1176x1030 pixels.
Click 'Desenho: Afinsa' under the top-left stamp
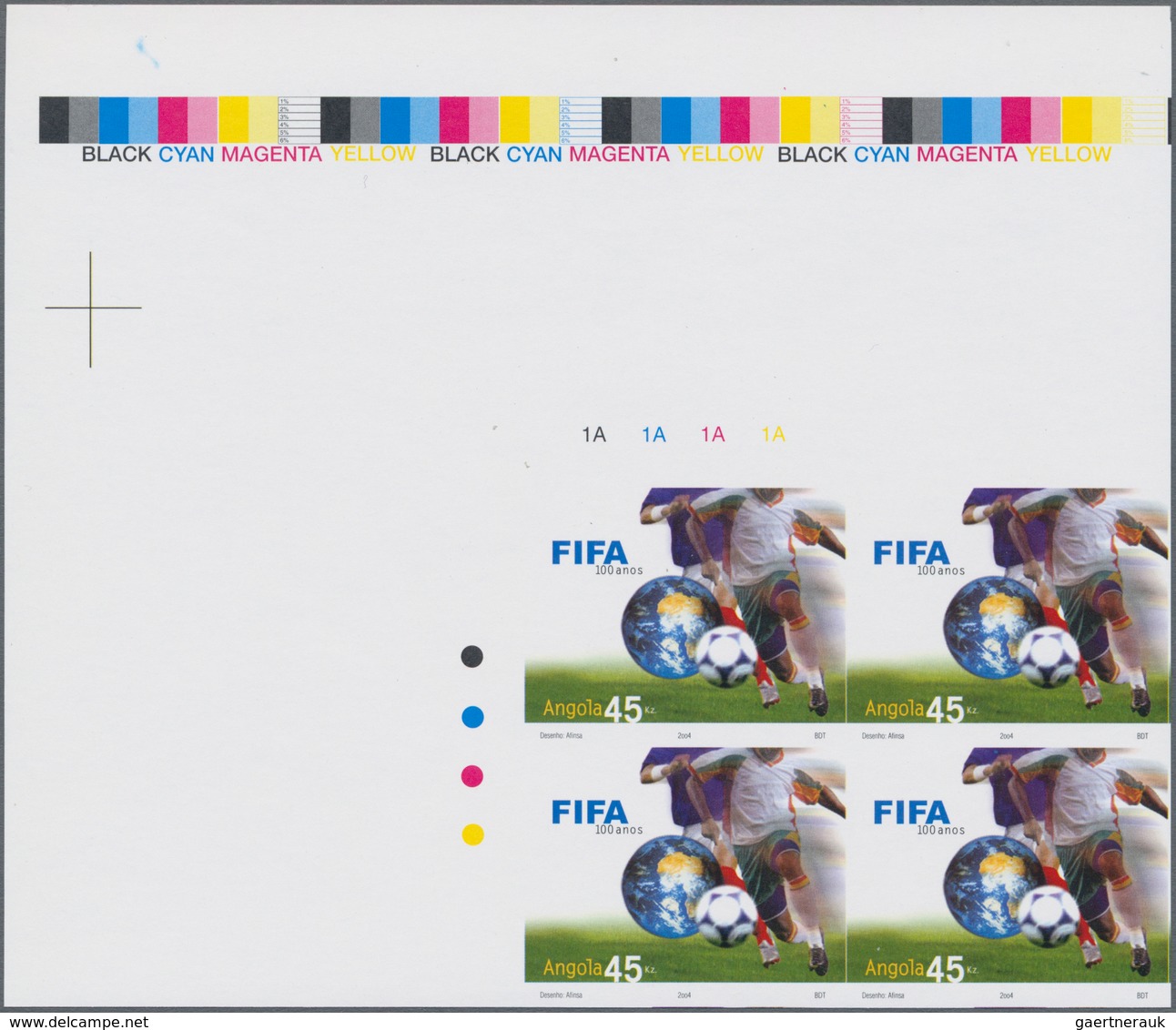coord(561,735)
